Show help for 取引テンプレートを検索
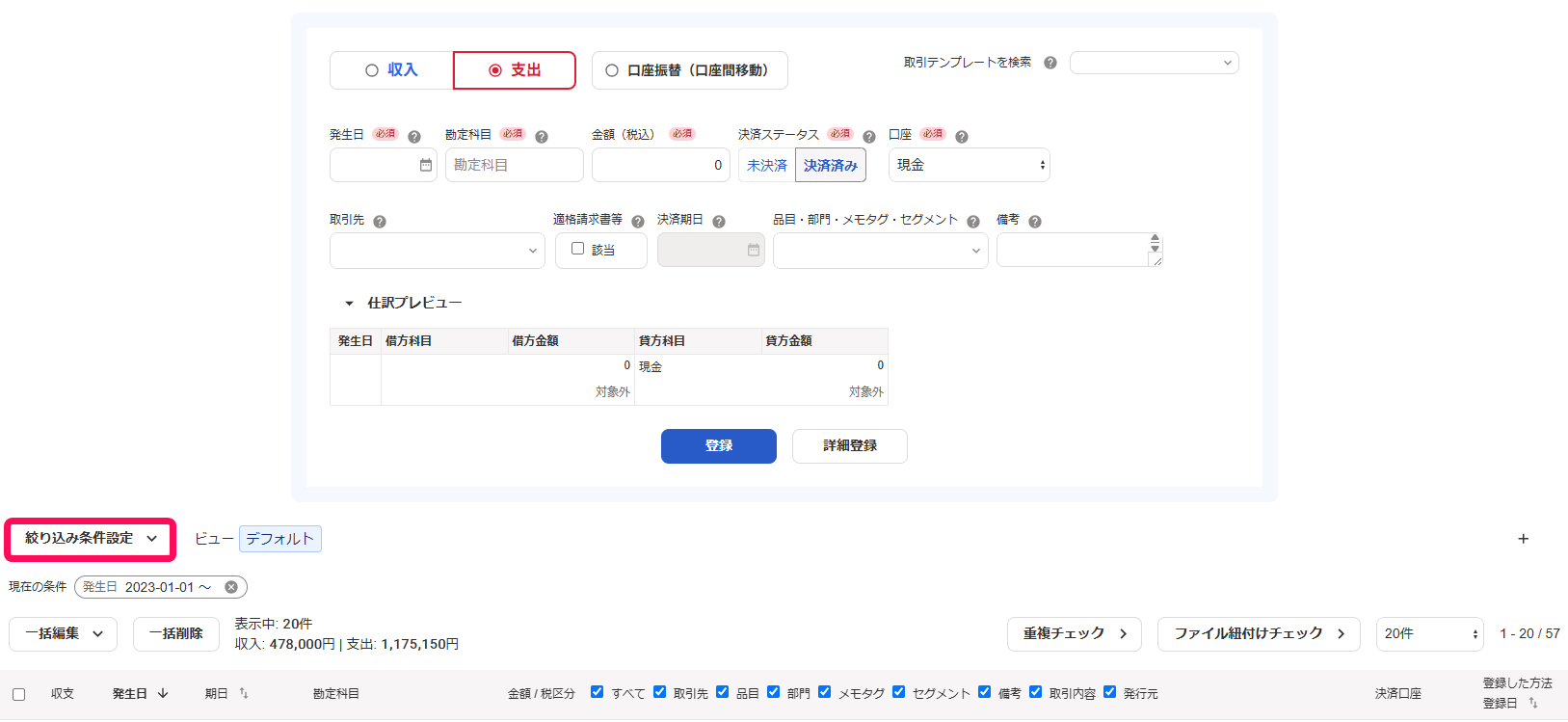 tap(1050, 63)
